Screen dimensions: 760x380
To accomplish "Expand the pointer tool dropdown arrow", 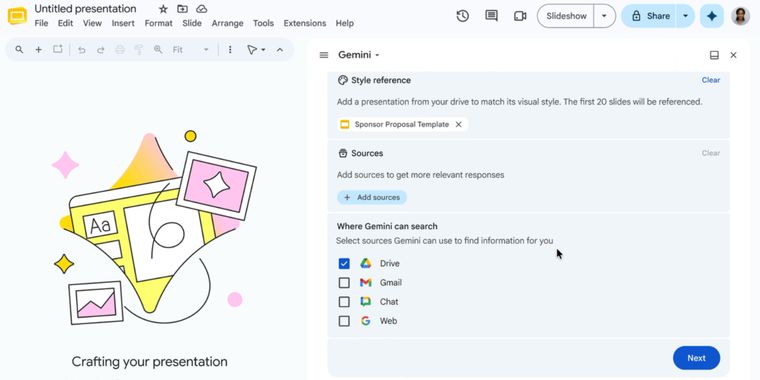I will [263, 49].
